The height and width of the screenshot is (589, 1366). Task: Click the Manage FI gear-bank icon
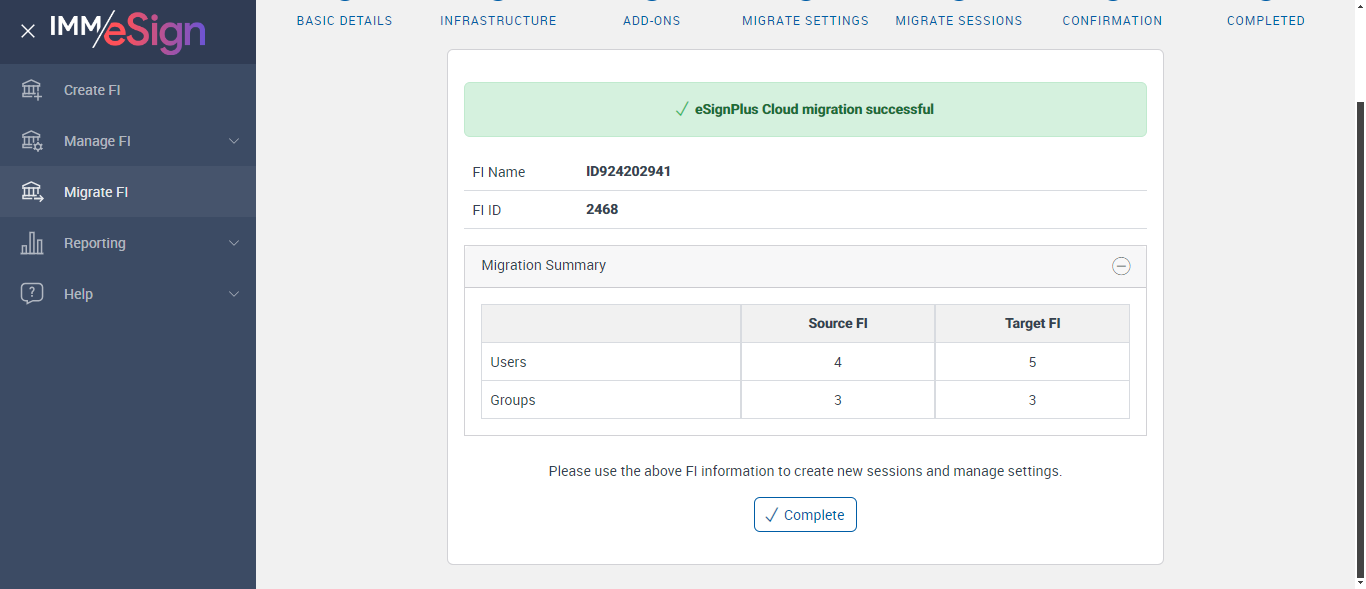[32, 141]
